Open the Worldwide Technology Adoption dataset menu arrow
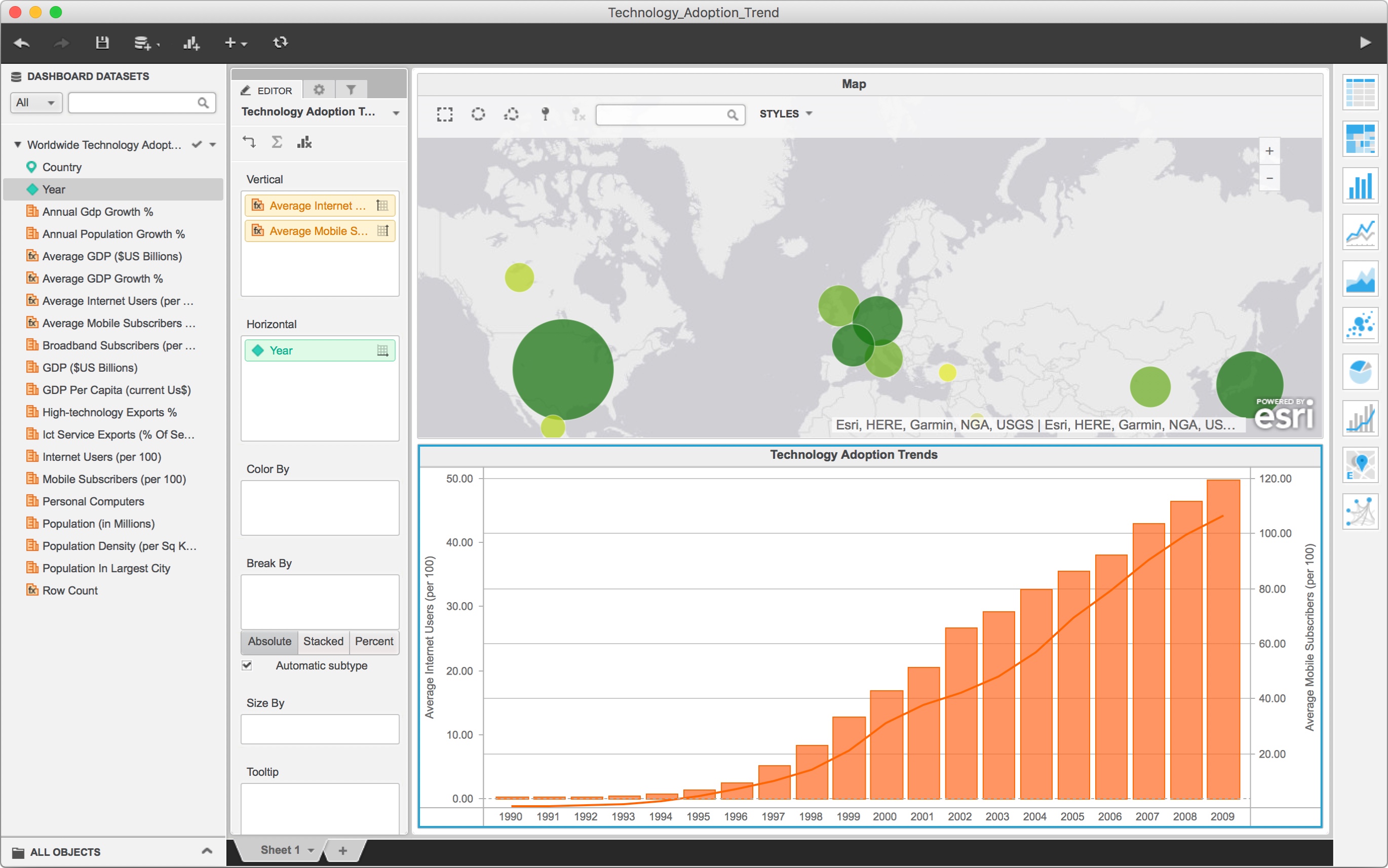This screenshot has height=868, width=1388. [x=213, y=145]
